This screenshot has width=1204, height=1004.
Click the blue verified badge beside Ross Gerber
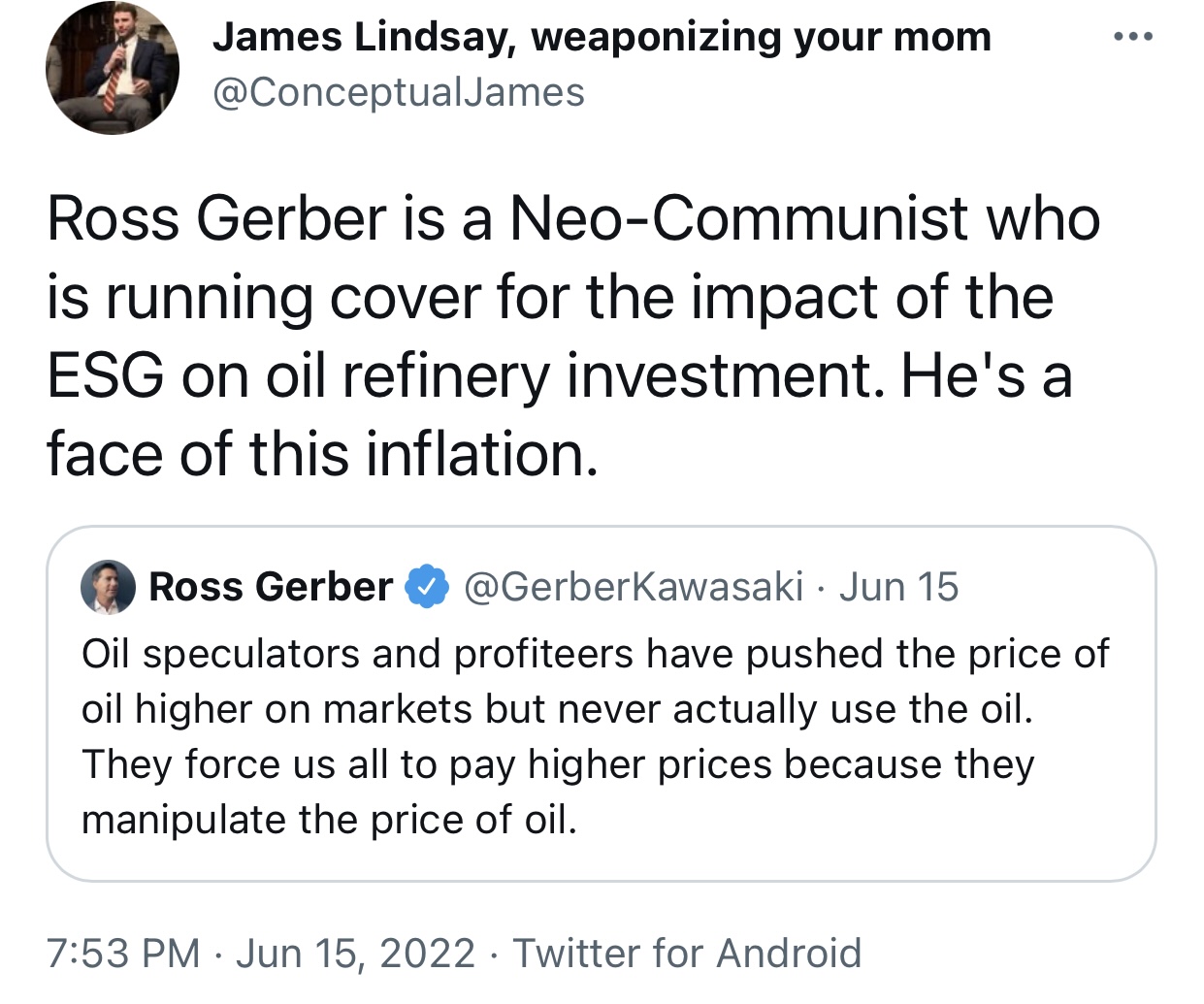(x=427, y=587)
